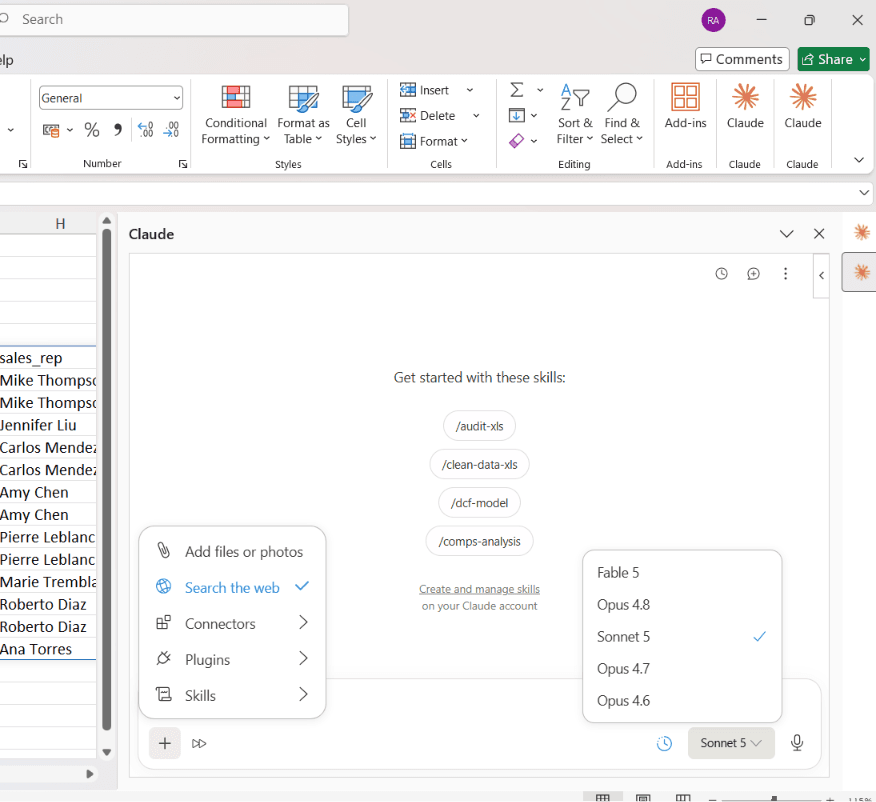The image size is (876, 802).
Task: Open Delete dropdown arrow
Action: (476, 116)
